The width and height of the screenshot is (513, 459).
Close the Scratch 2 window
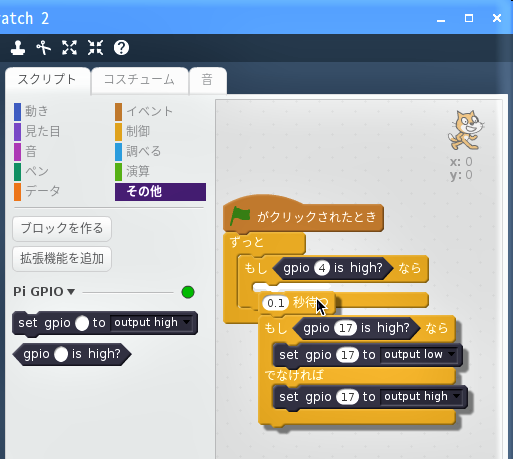tap(497, 18)
